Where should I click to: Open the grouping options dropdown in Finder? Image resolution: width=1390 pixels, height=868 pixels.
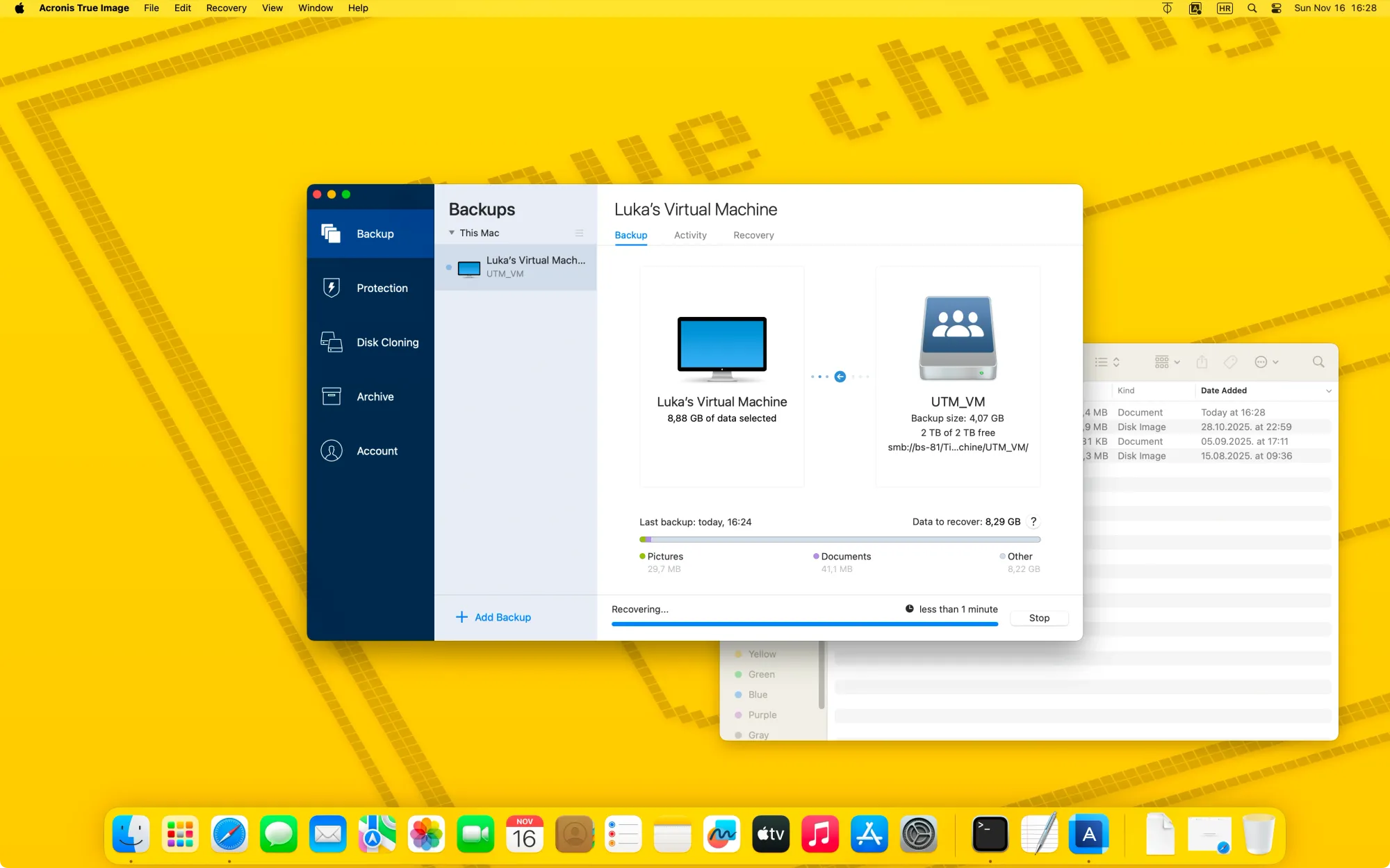tap(1166, 361)
